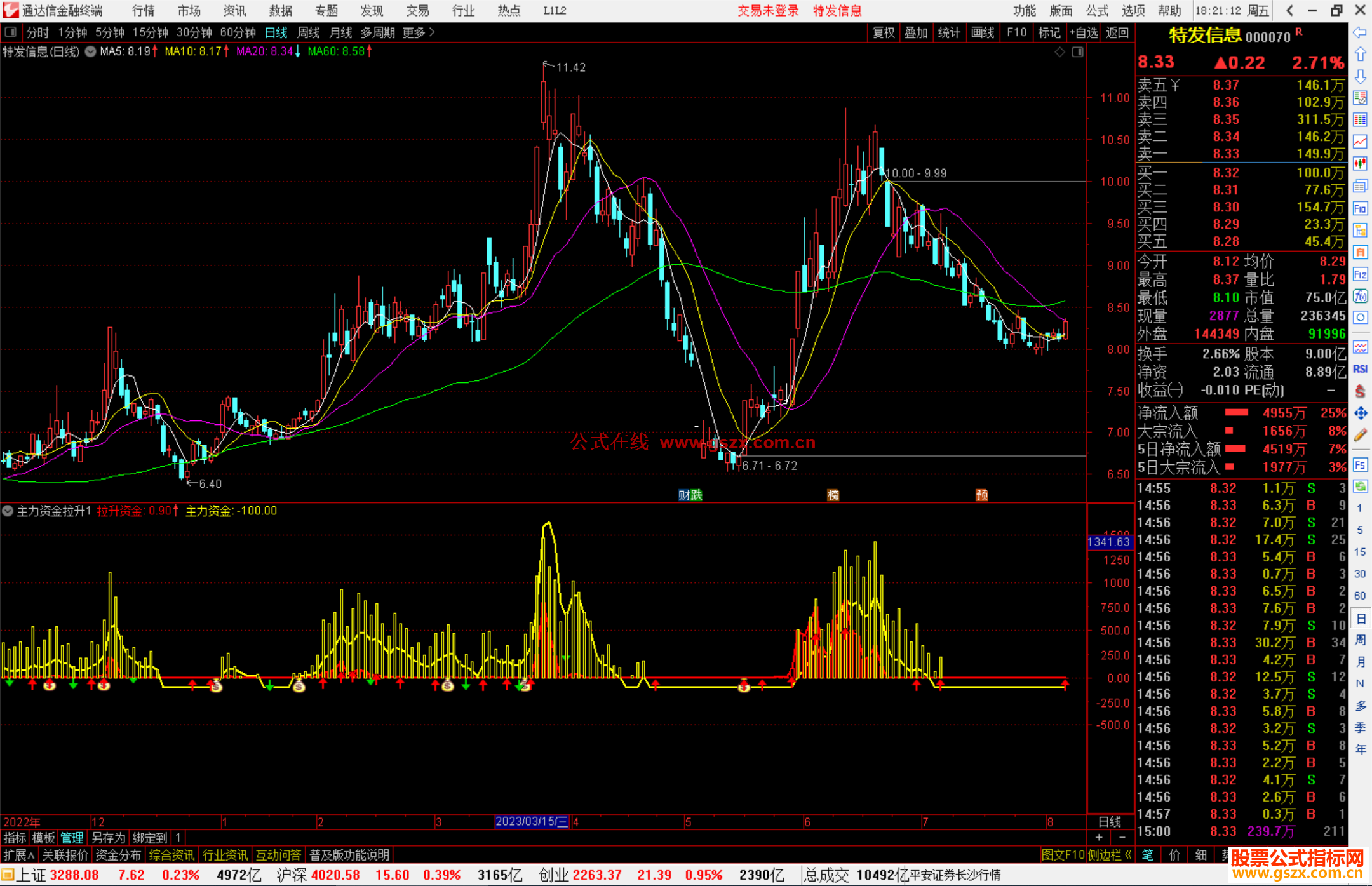1372x886 pixels.
Task: Open the 行情 menu
Action: coord(144,11)
